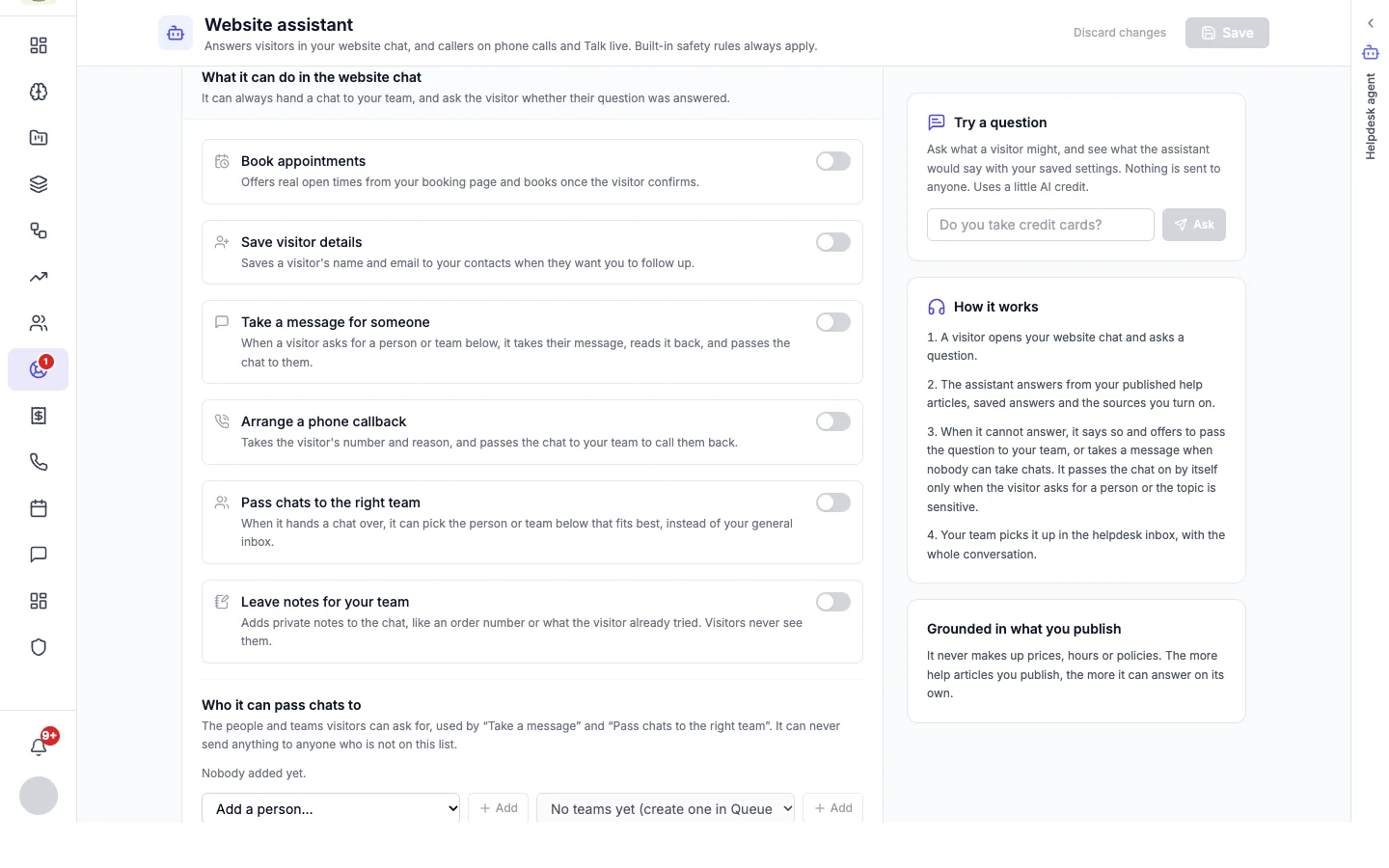Click the highlighted sidebar icon with badge 1

click(39, 369)
